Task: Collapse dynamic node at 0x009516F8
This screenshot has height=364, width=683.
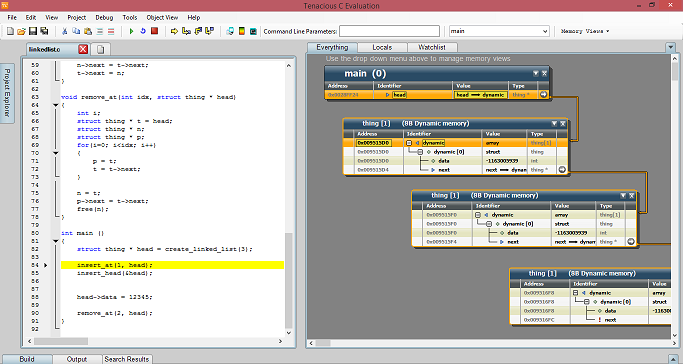Action: point(575,293)
